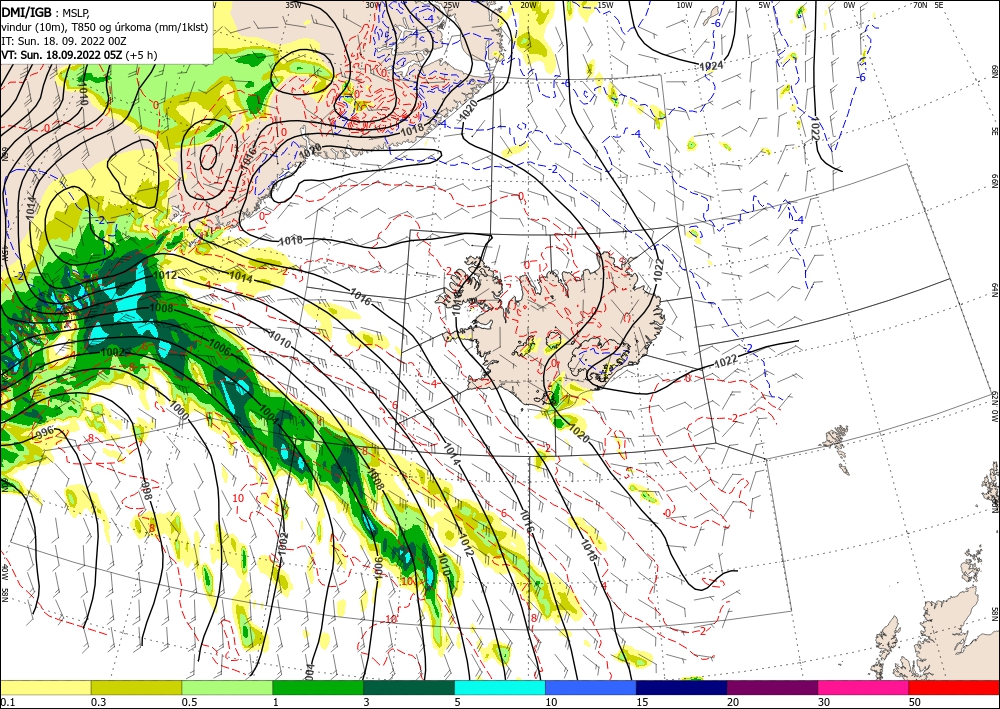The image size is (1000, 709).
Task: Click the 35W longitude label
Action: 293,5
